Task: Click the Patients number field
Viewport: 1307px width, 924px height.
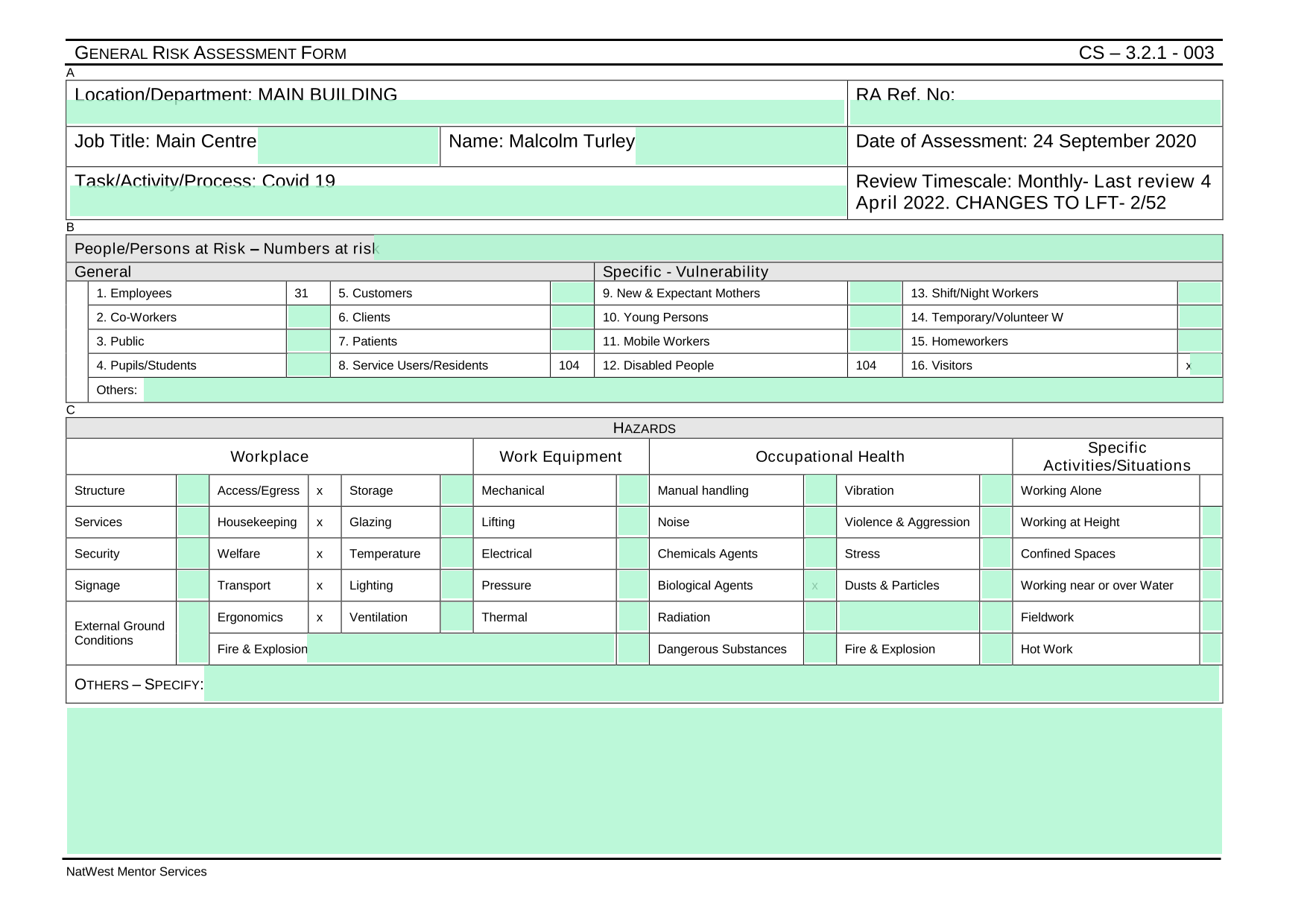Action: click(x=572, y=341)
